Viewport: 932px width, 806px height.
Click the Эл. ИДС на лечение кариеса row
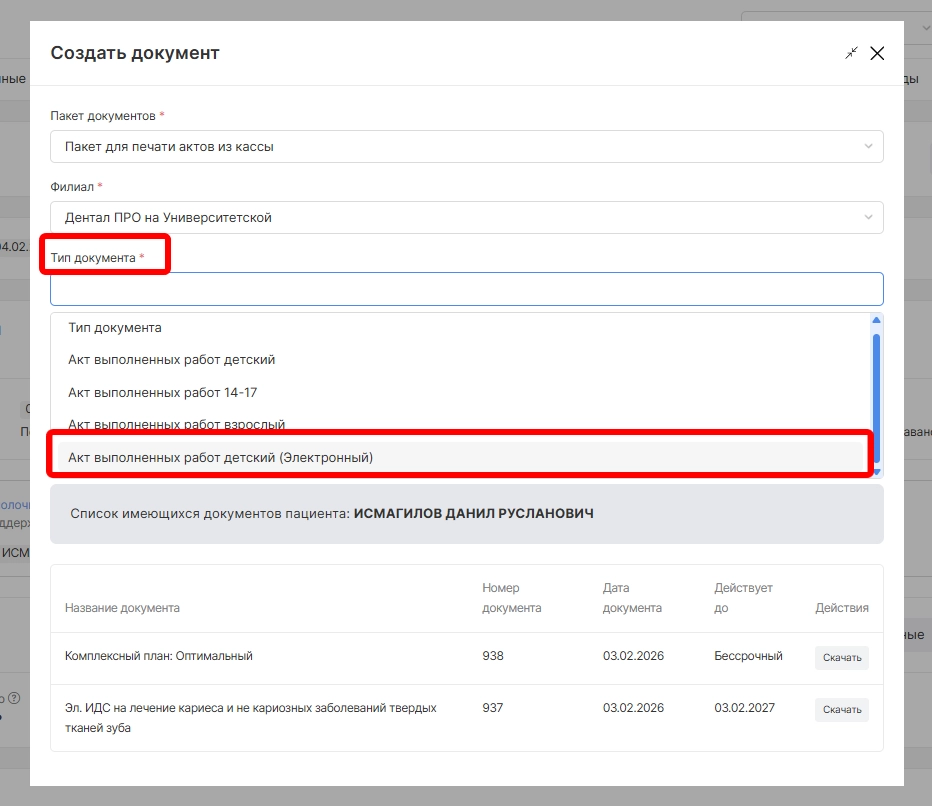[x=250, y=717]
